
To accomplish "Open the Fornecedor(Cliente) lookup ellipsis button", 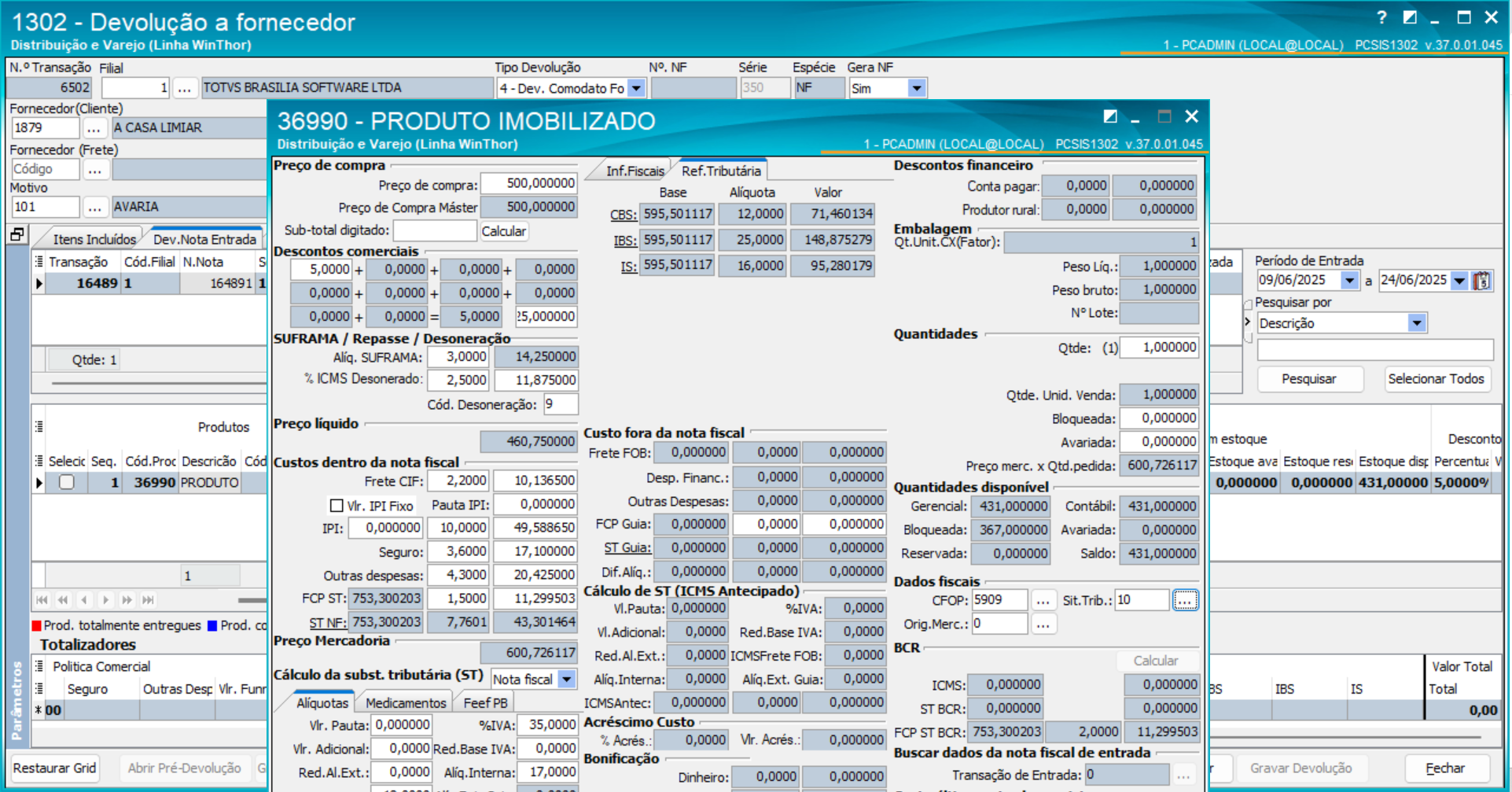I will tap(94, 127).
